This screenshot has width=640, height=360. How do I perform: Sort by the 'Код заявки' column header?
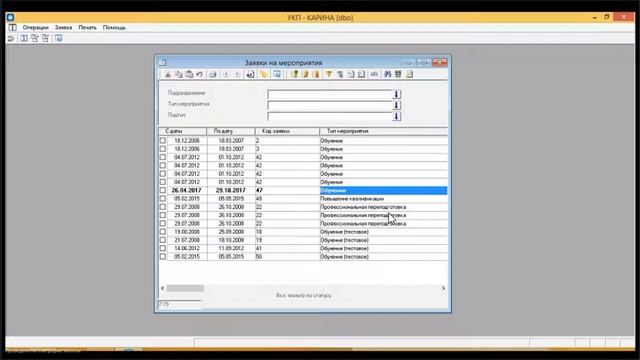pos(287,131)
